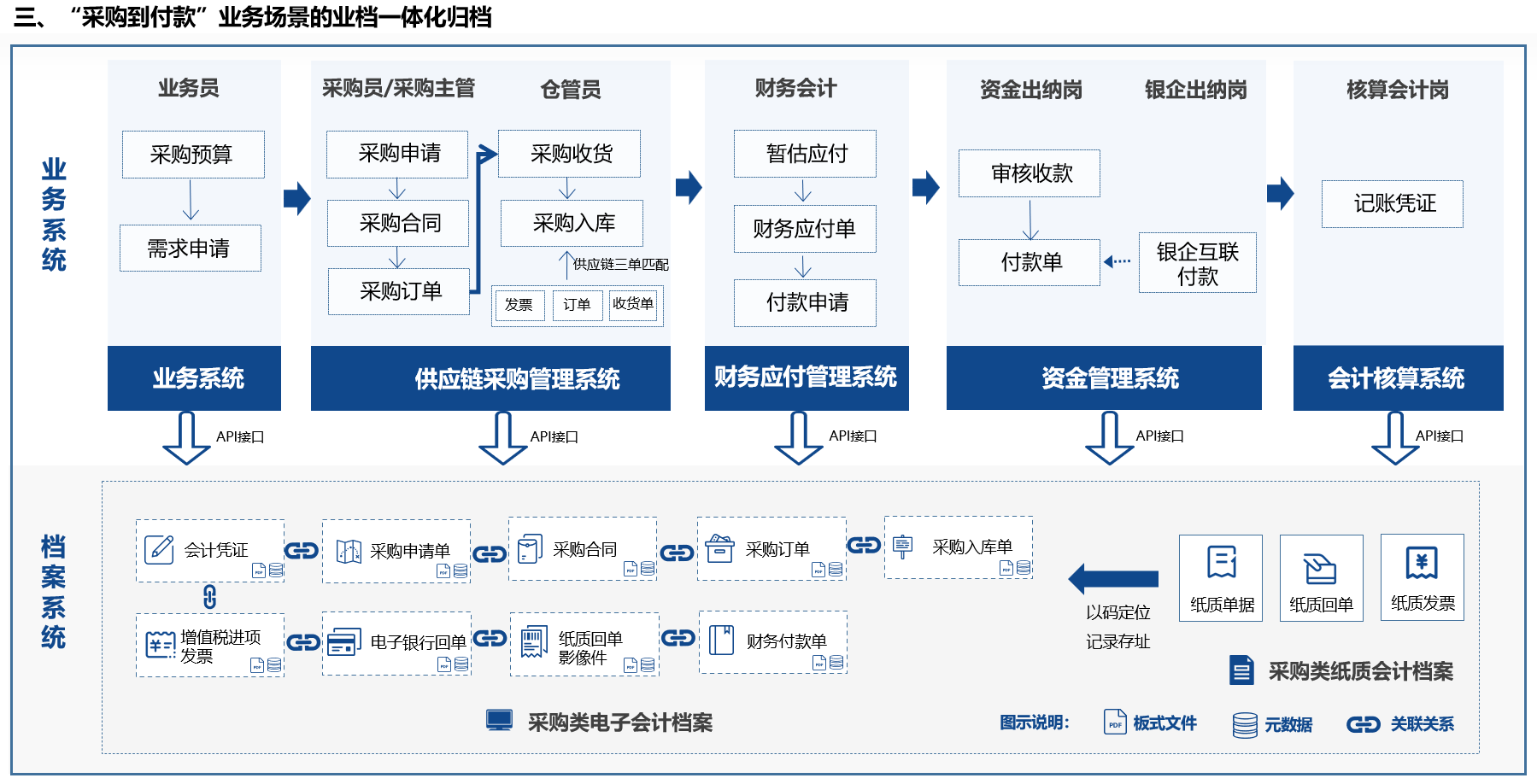
Task: Select the 财务应付单 box
Action: coord(805,229)
